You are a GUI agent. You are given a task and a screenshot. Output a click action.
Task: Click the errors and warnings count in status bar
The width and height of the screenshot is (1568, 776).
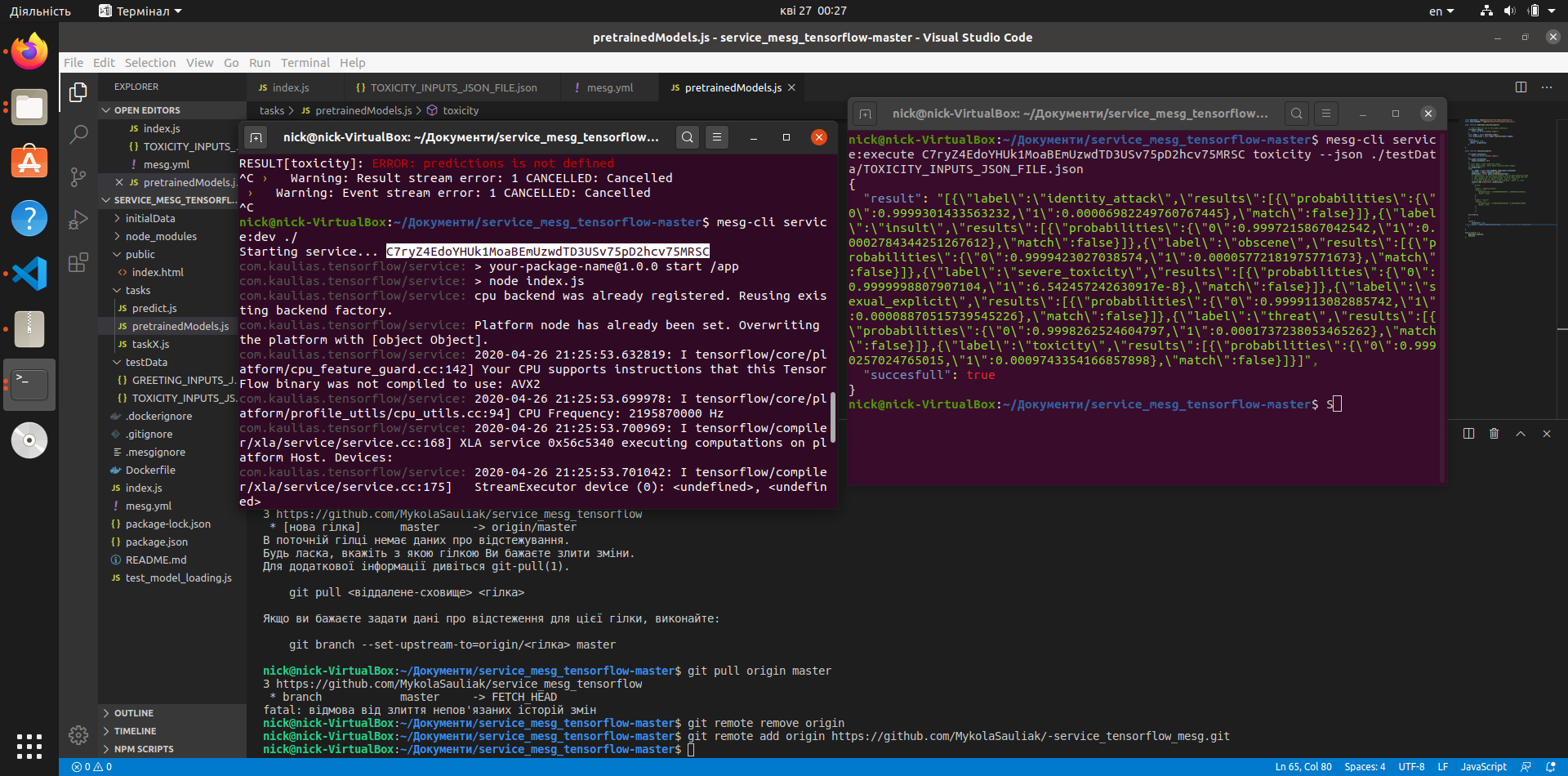pyautogui.click(x=91, y=767)
